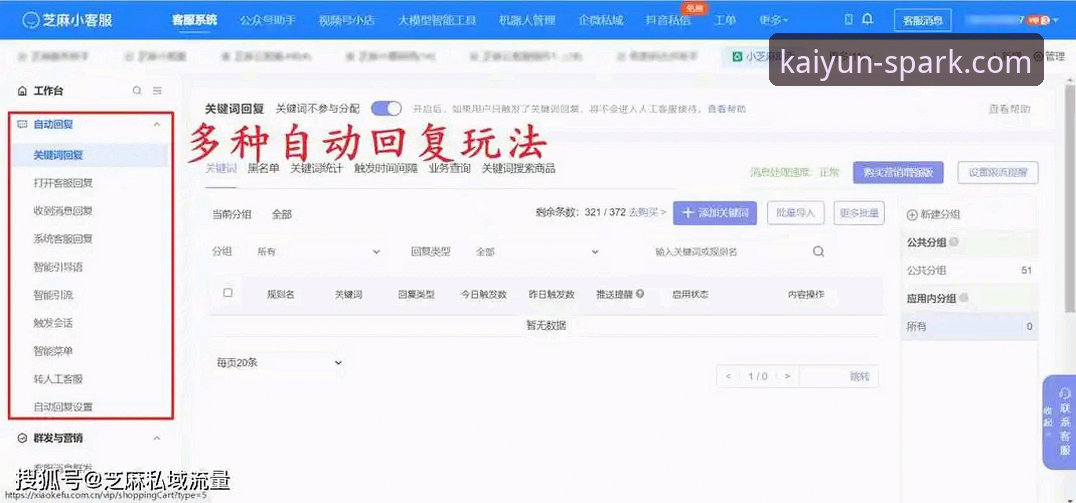This screenshot has height=503, width=1076.
Task: Switch to the 触发时间间隔 tab
Action: (x=386, y=168)
